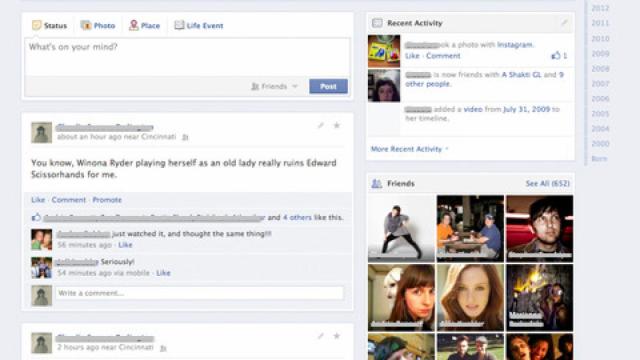Jump to 2008 on timeline
Viewport: 640px width, 360px height.
click(600, 69)
